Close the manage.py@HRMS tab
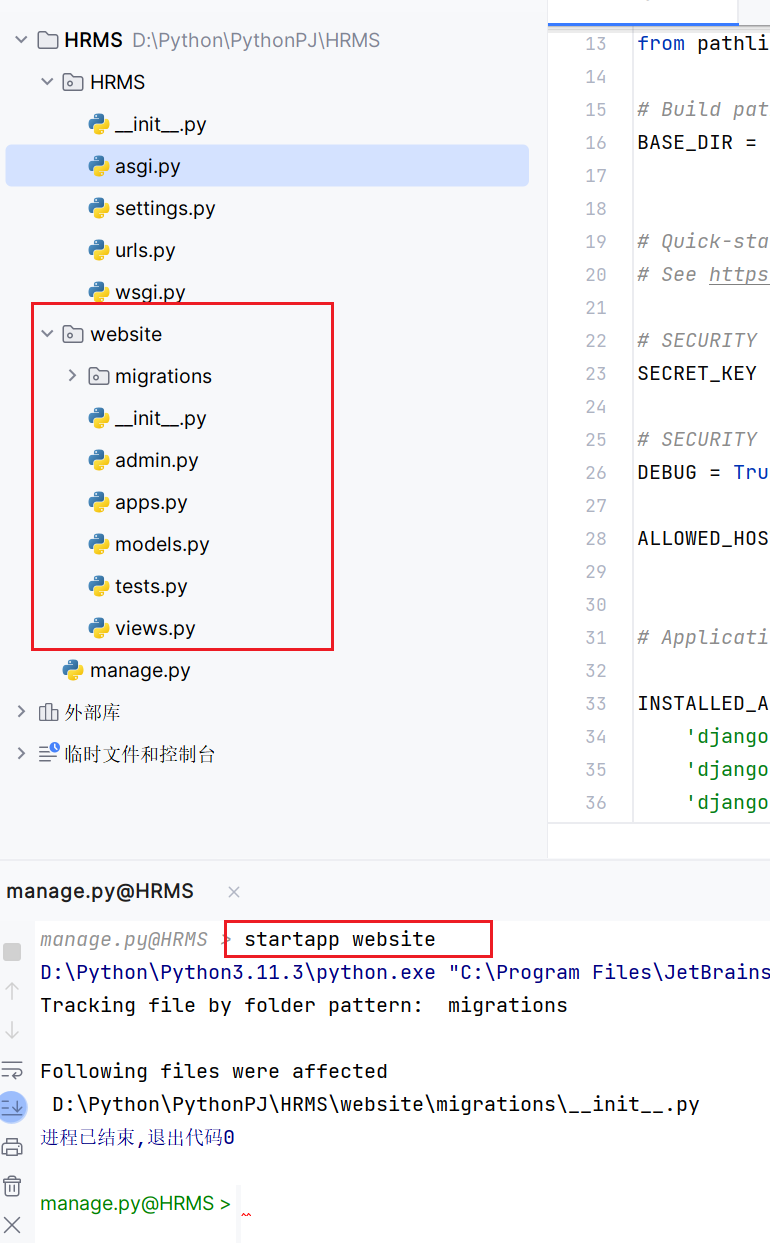 pos(234,891)
